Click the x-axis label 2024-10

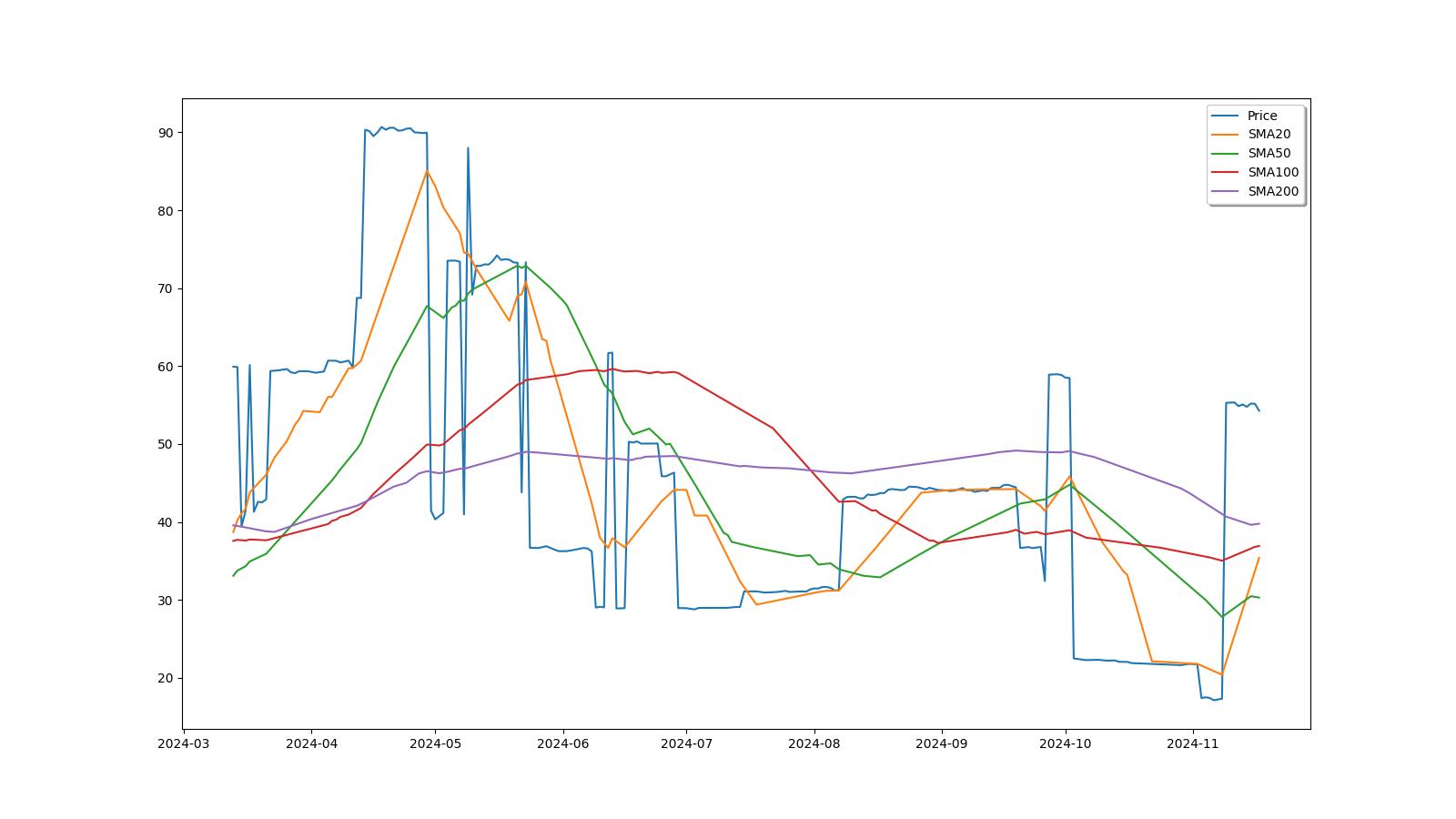click(1065, 743)
